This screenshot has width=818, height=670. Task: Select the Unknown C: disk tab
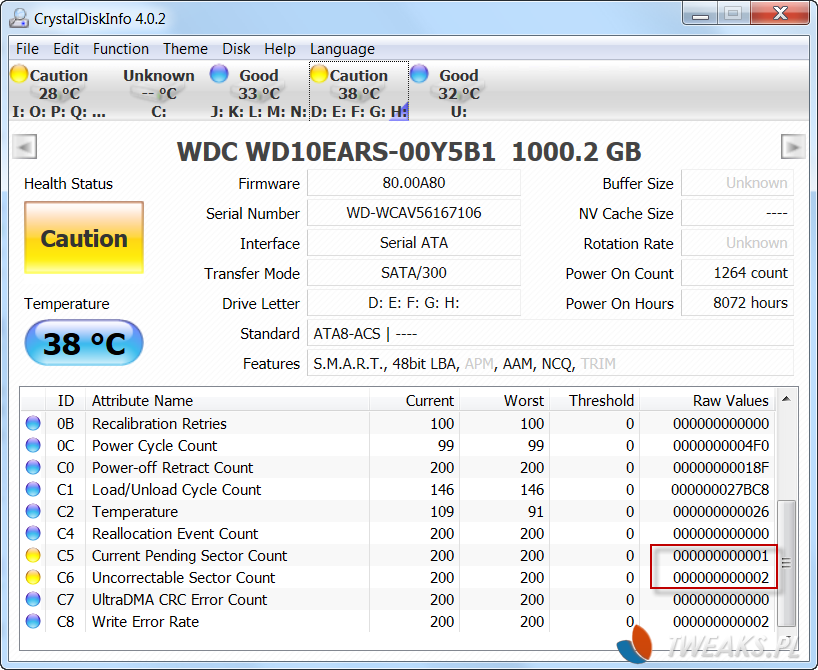[159, 92]
